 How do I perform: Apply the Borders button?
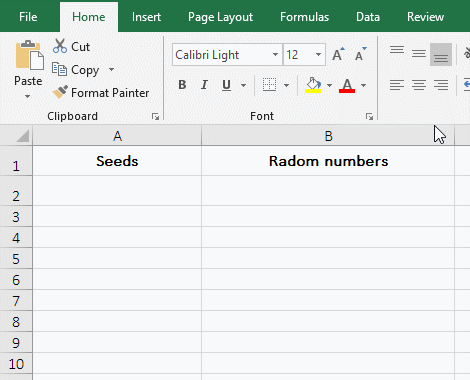tap(269, 85)
